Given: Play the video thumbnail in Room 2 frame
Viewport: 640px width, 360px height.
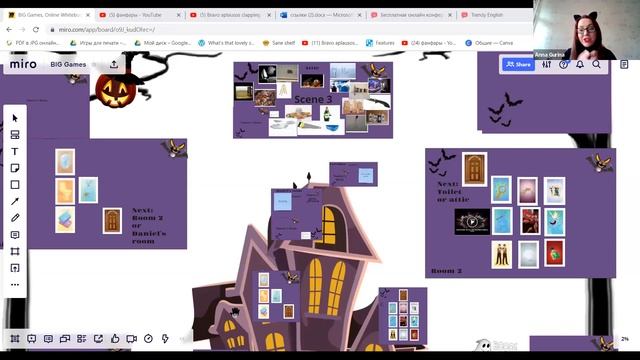Looking at the screenshot, I should coord(472,222).
